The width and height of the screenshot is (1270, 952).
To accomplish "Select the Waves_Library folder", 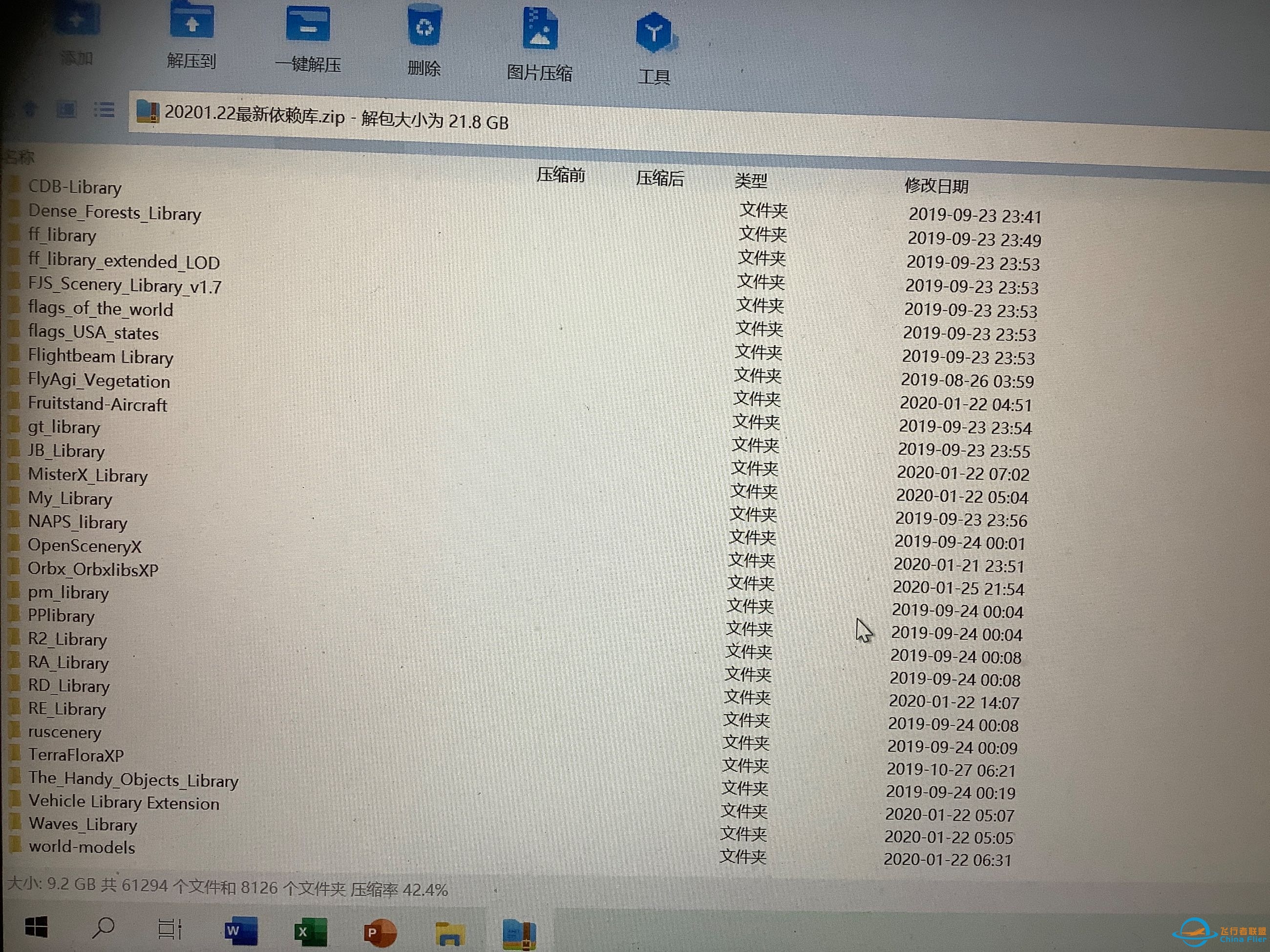I will coord(83,825).
